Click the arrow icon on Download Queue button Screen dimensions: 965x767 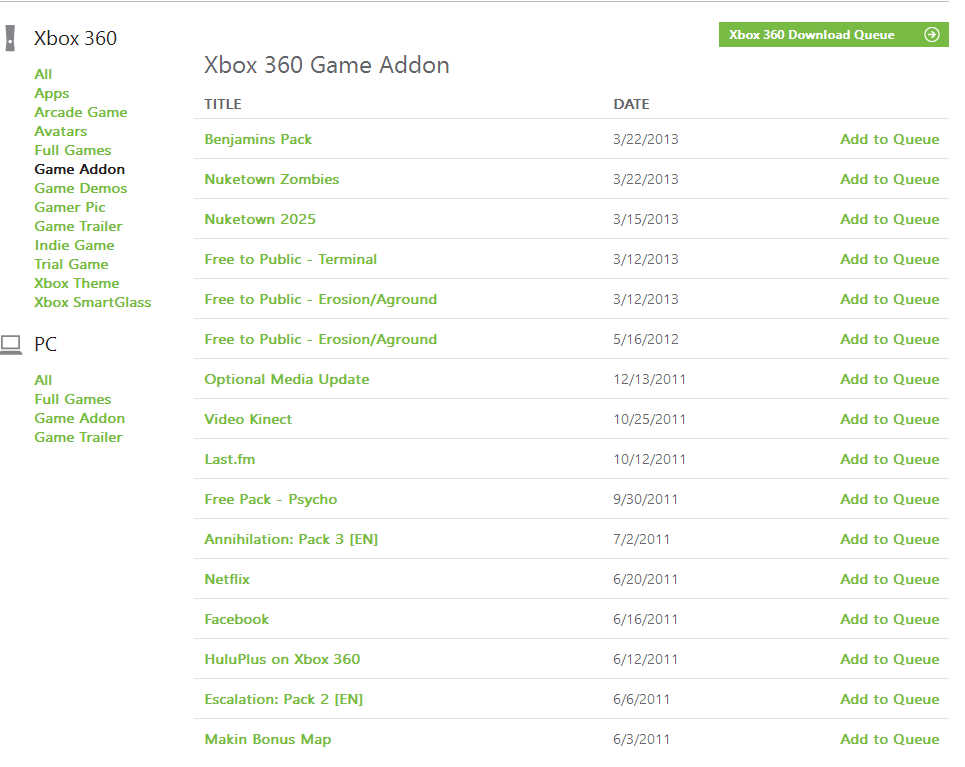click(x=932, y=34)
